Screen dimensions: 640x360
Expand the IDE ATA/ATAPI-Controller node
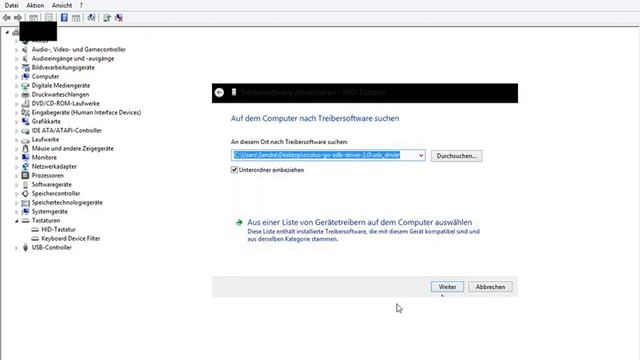pyautogui.click(x=17, y=131)
